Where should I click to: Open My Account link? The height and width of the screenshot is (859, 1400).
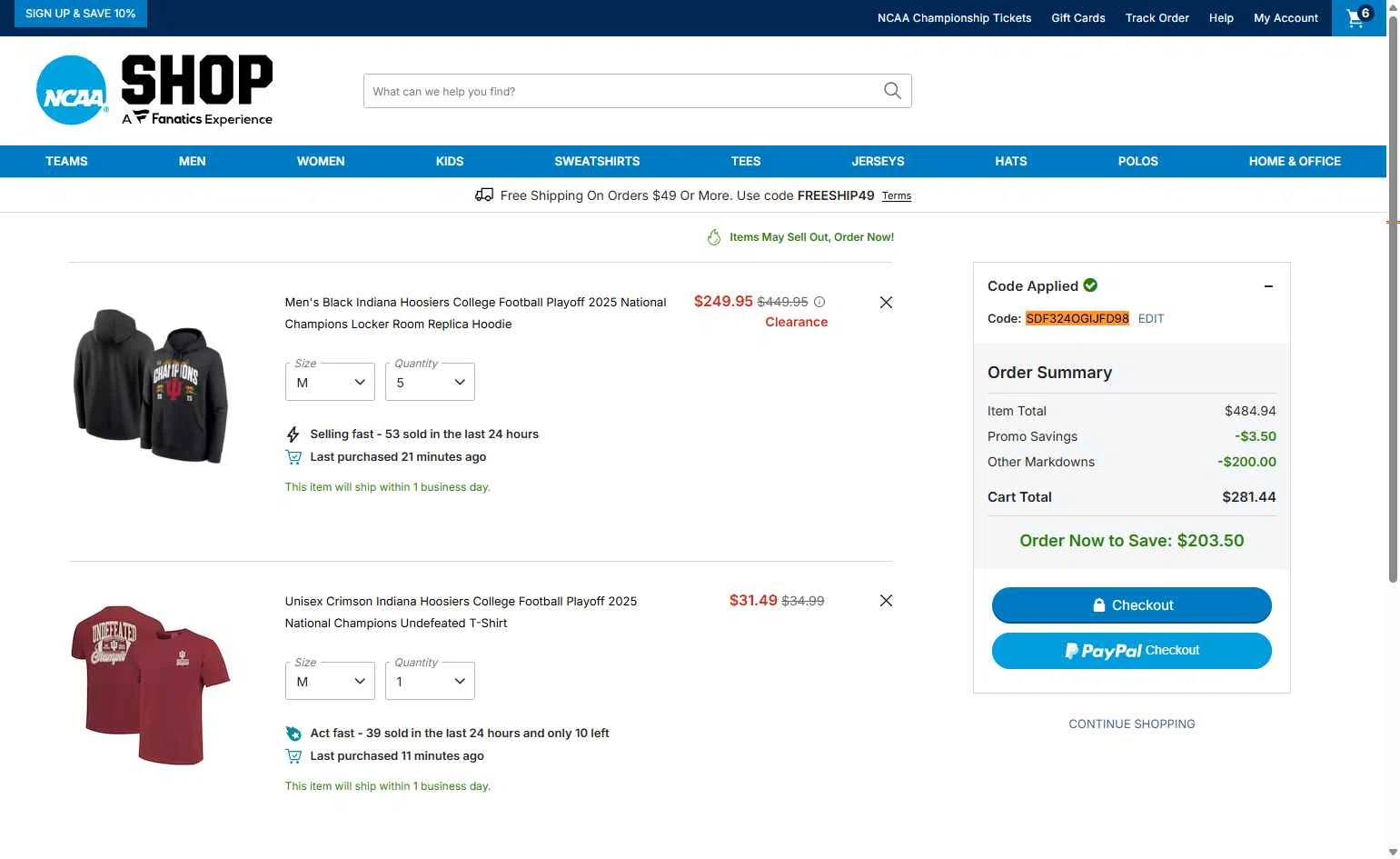pos(1286,17)
